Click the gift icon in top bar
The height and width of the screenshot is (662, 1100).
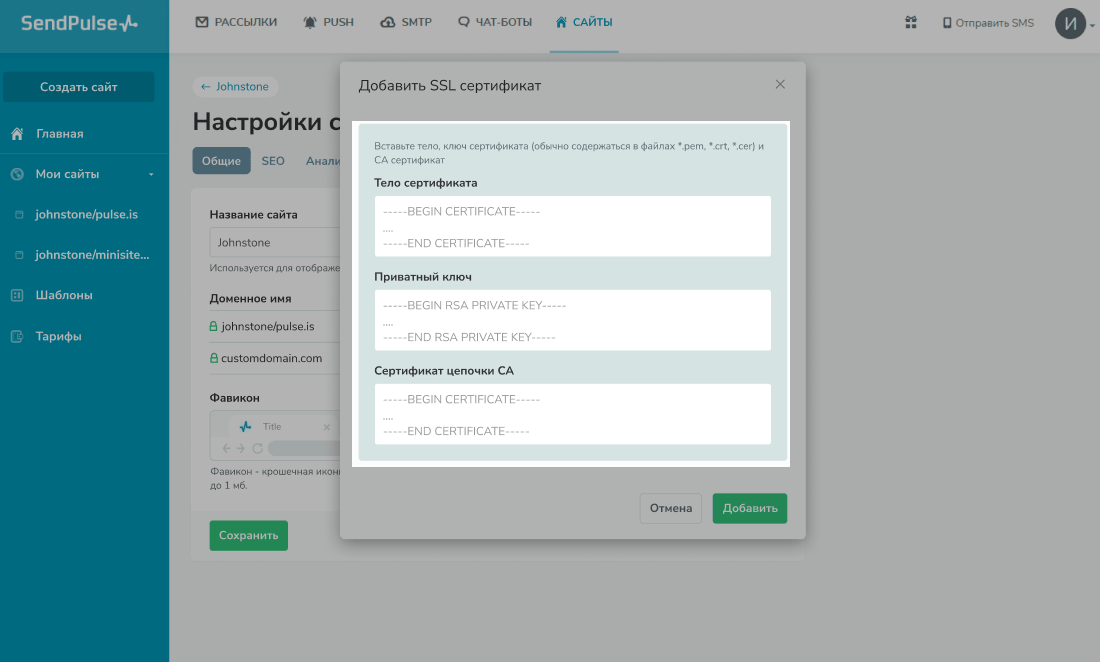click(910, 22)
